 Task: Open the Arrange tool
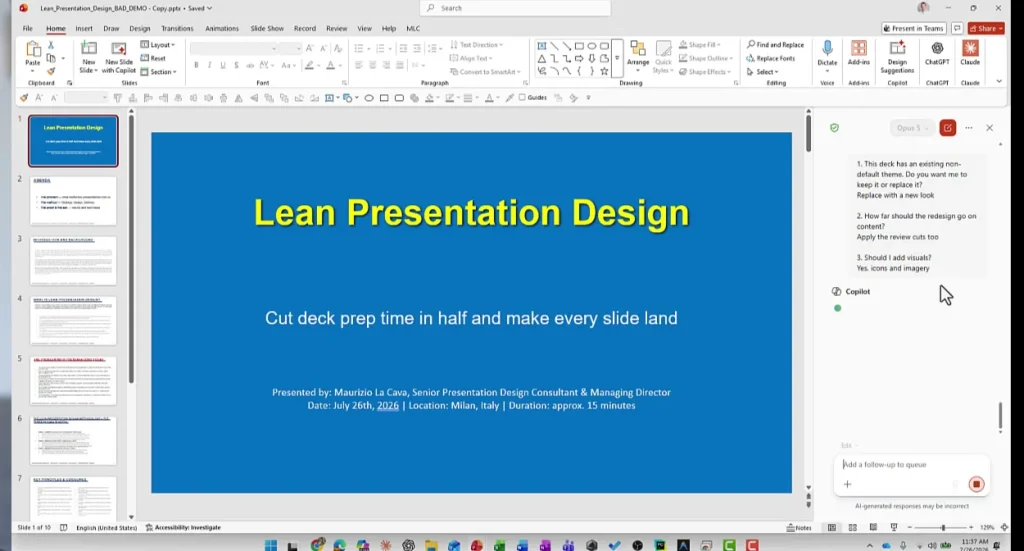tap(638, 54)
